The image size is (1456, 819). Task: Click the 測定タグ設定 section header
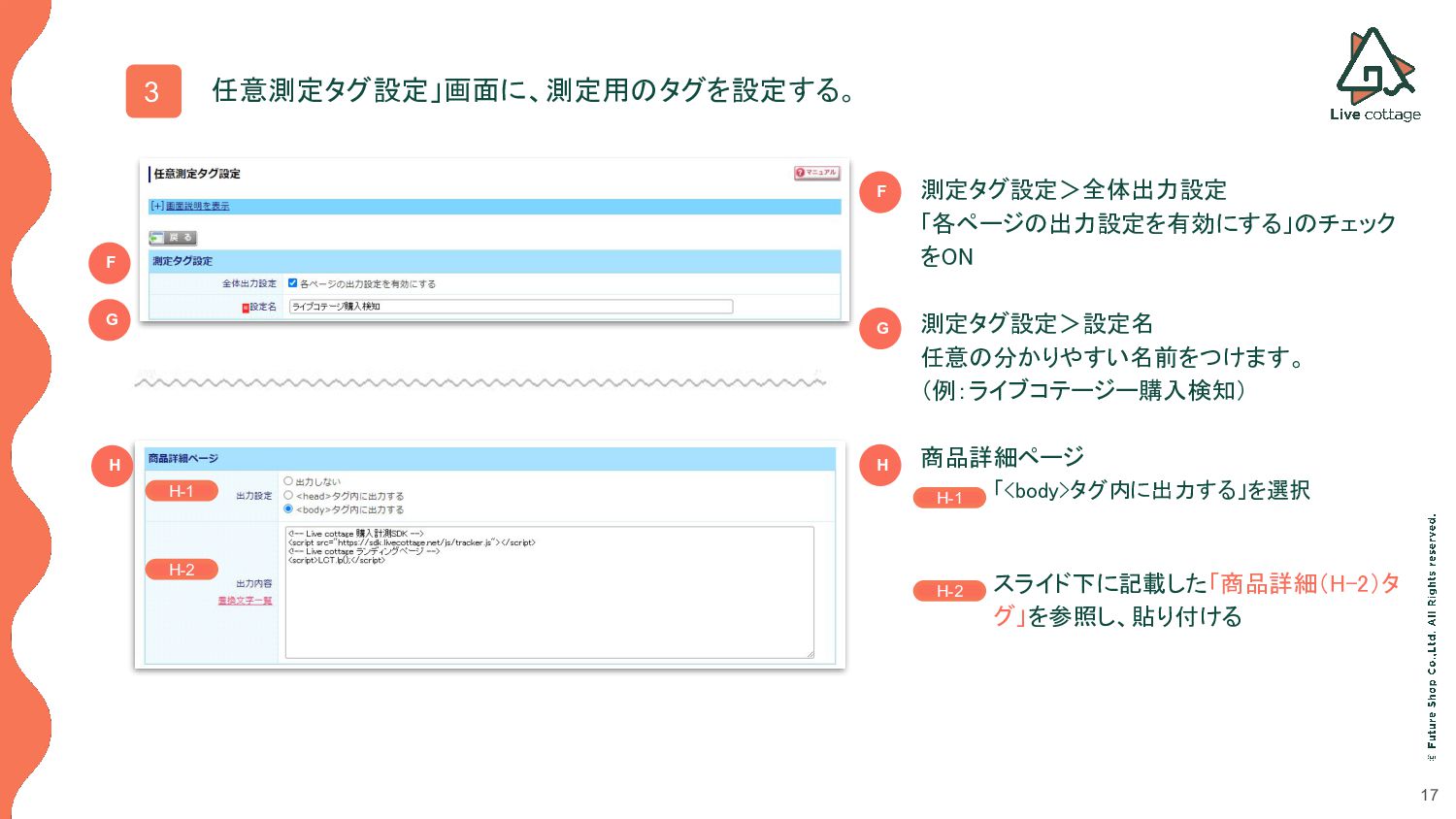(x=495, y=261)
